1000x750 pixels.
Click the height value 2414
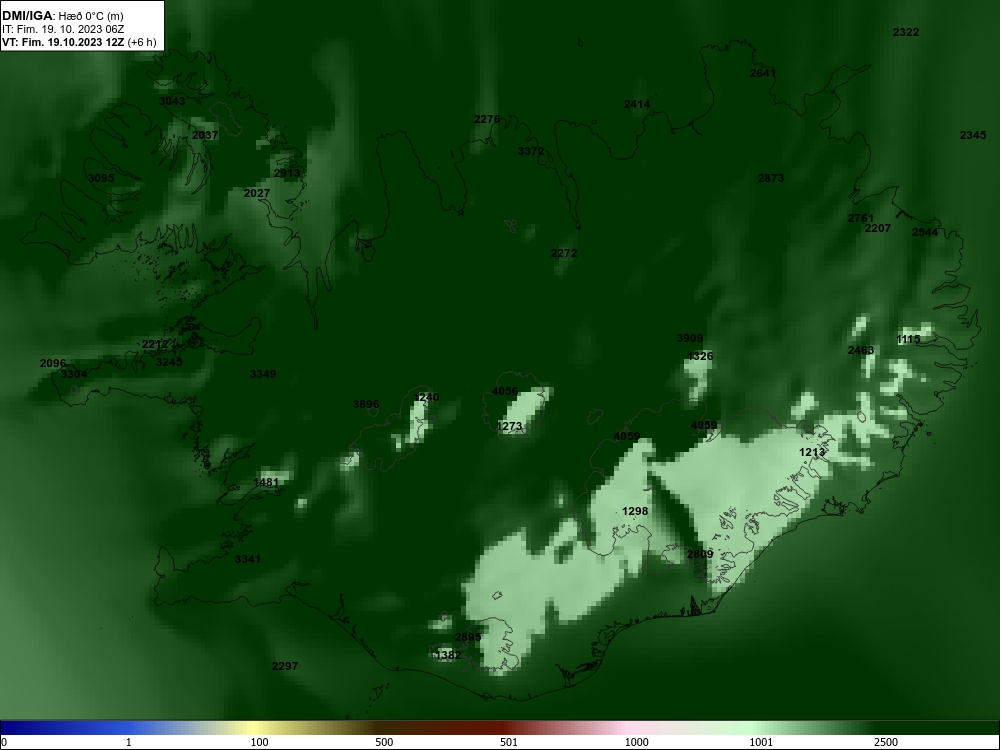636,104
